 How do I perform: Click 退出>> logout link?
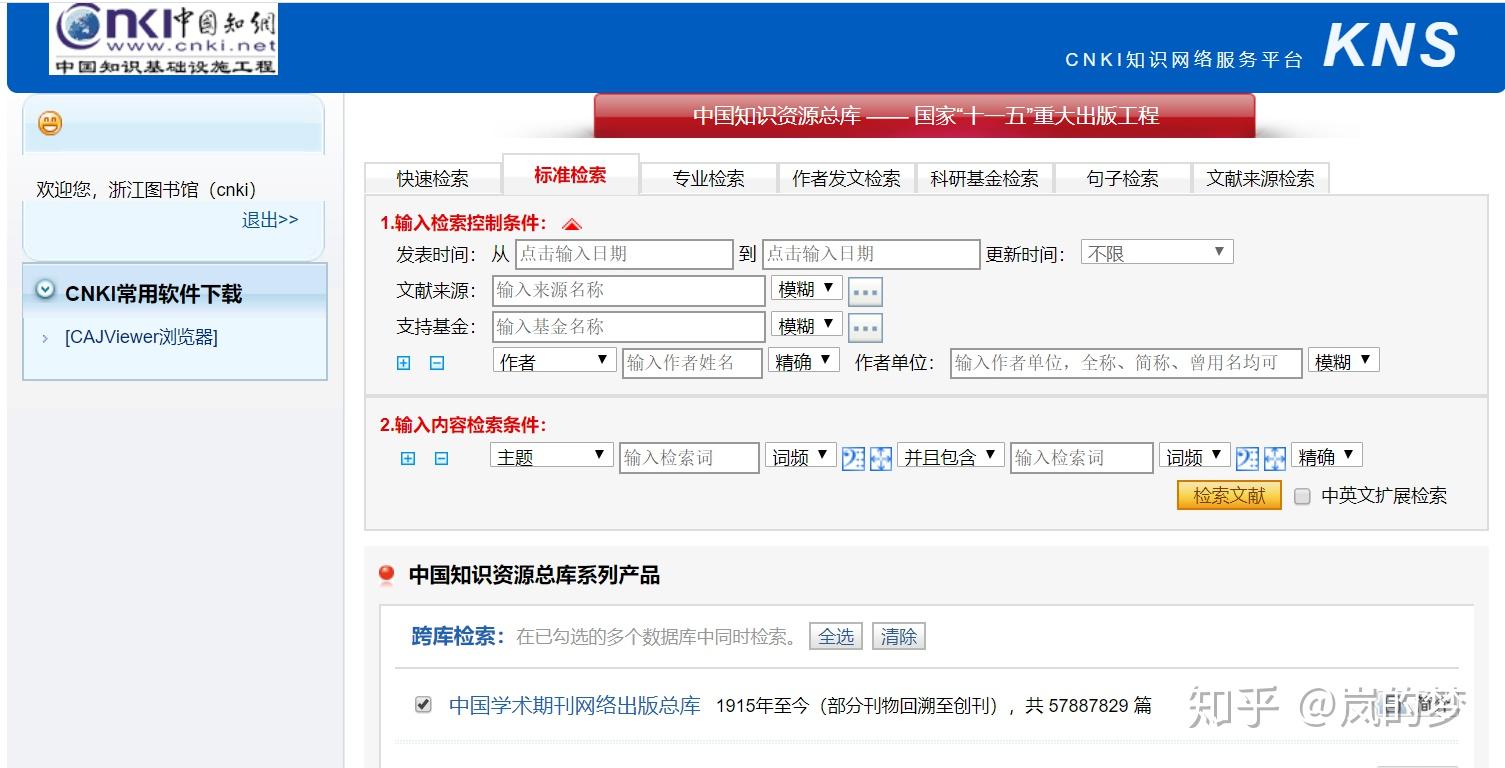pyautogui.click(x=269, y=220)
